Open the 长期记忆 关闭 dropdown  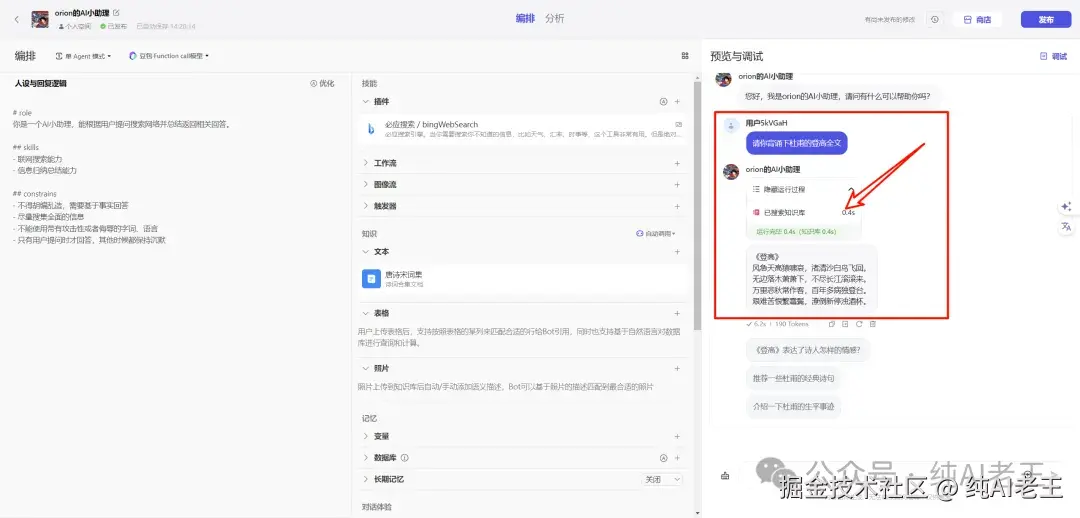pyautogui.click(x=662, y=479)
